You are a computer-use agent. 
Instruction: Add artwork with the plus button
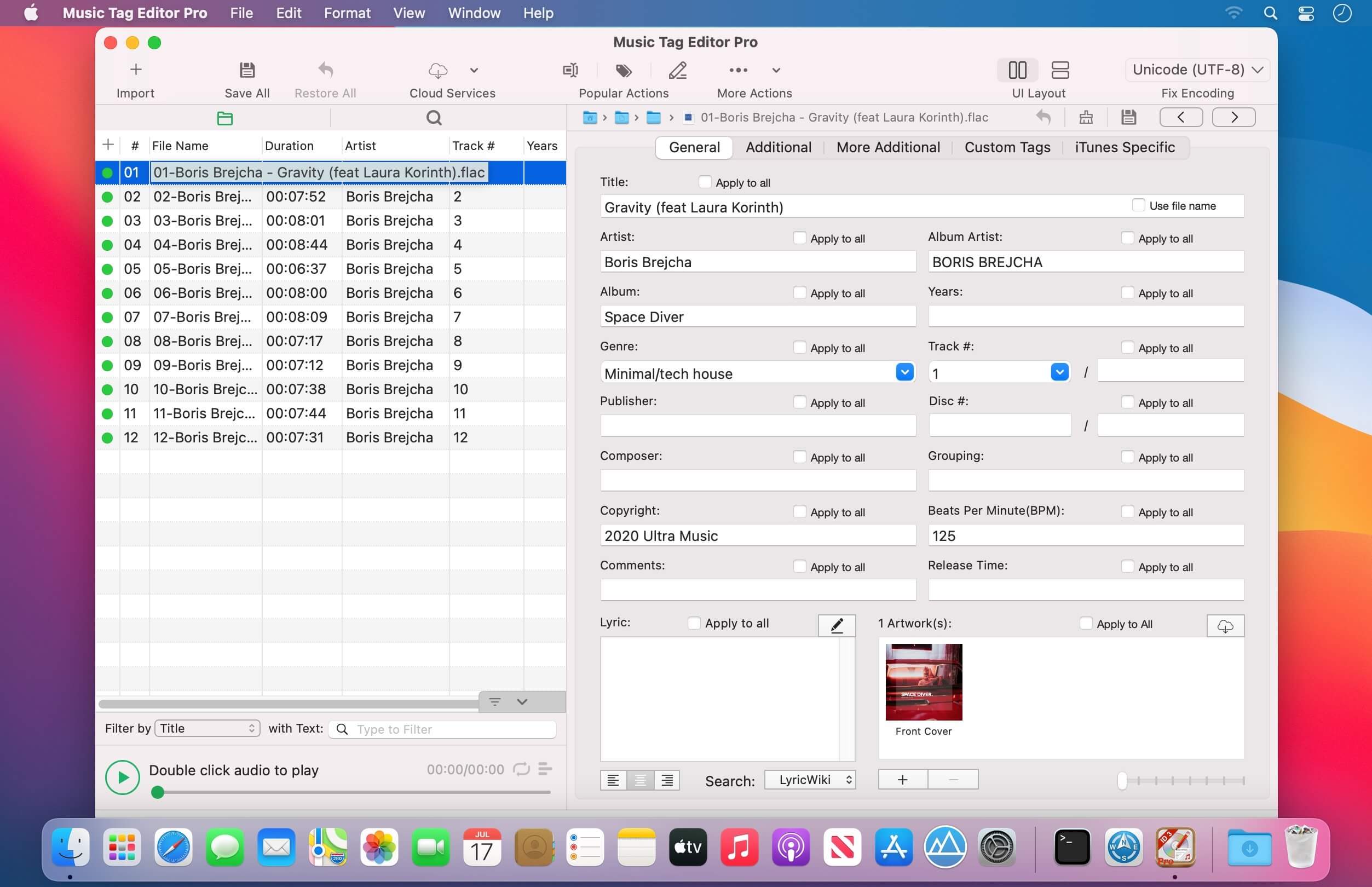coord(903,779)
